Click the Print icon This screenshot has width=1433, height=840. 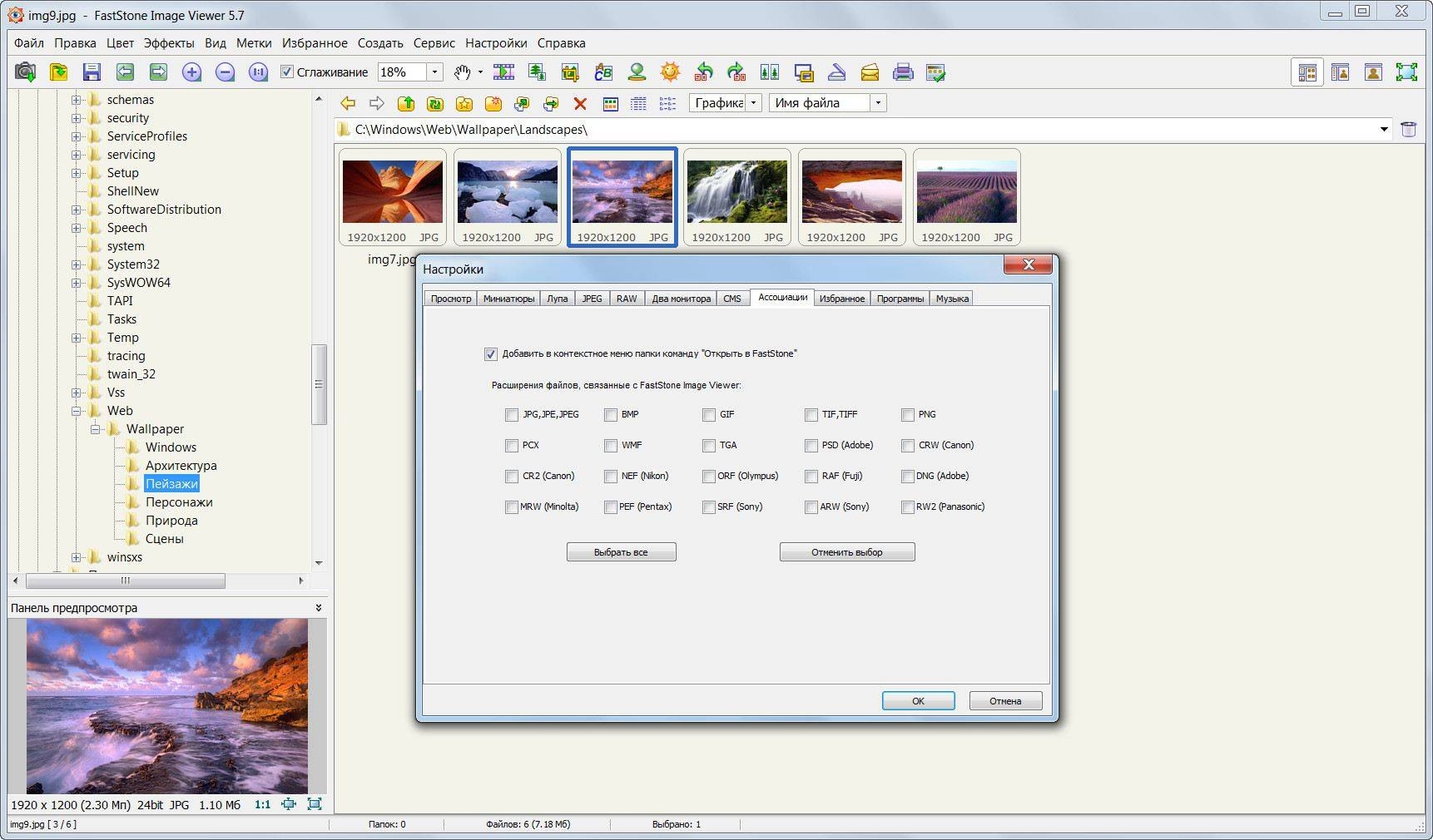903,72
